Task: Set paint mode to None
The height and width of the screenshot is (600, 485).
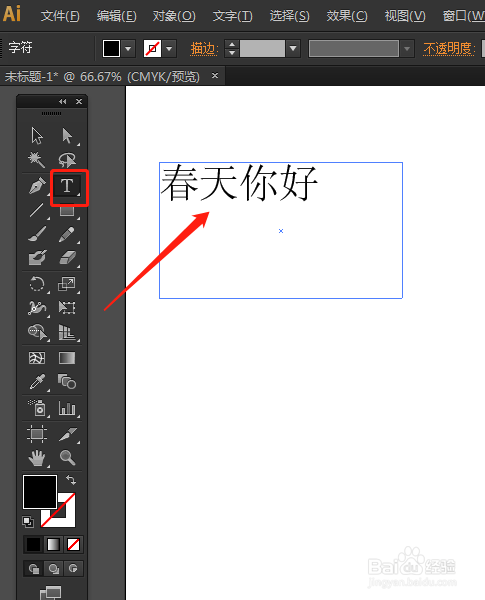Action: [x=73, y=544]
